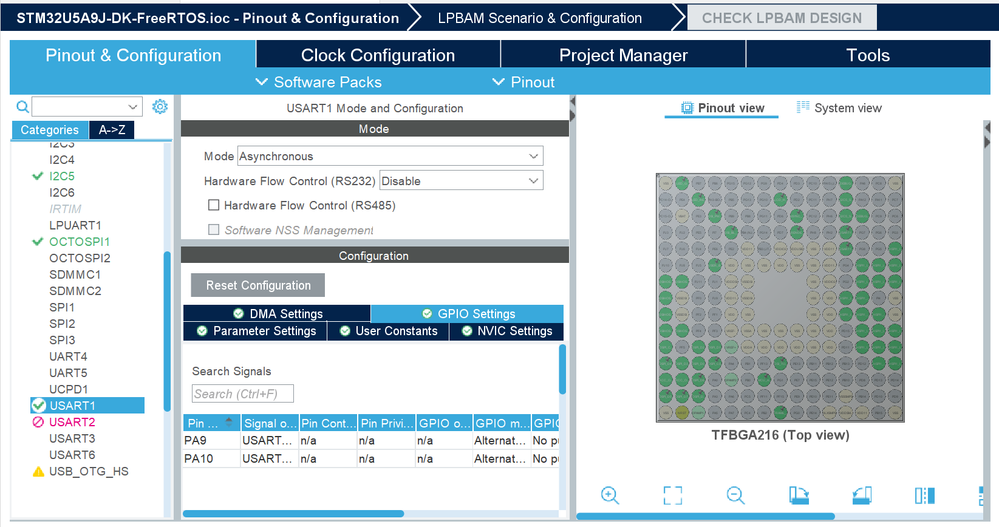Click the TFBGA216 chip package diagram
The height and width of the screenshot is (527, 999).
pos(780,298)
